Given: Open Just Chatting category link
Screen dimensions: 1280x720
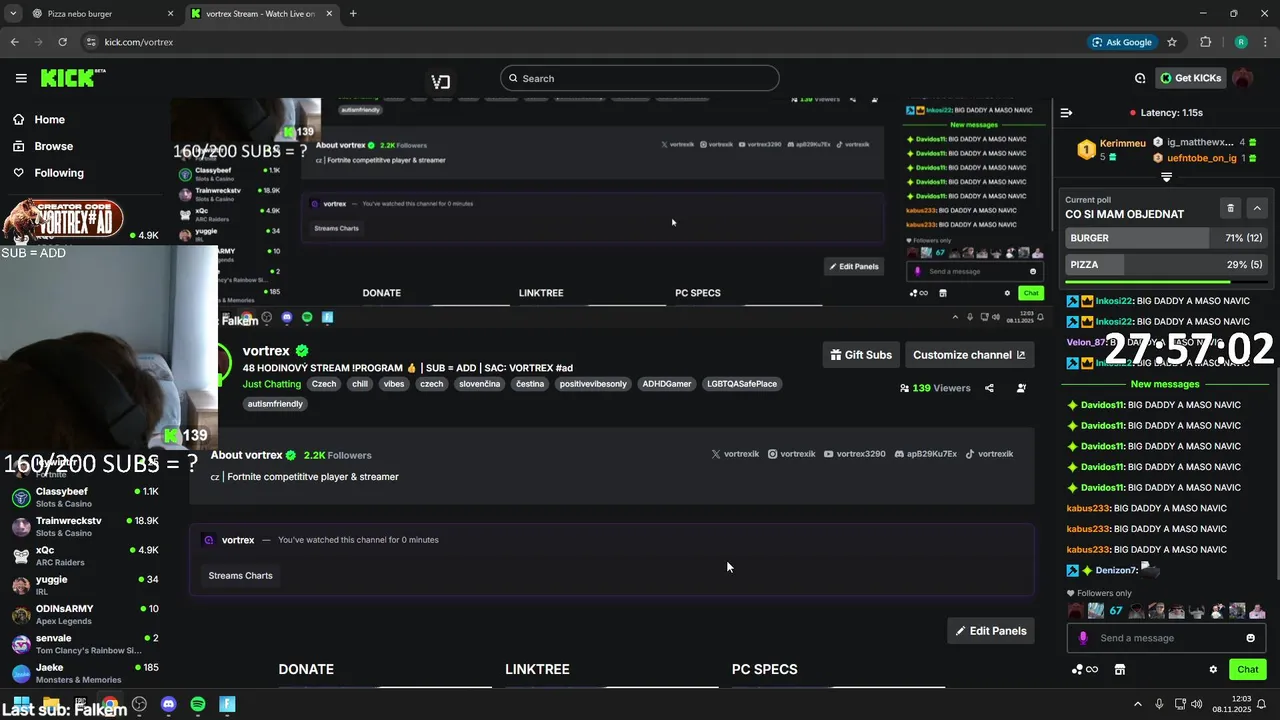Looking at the screenshot, I should click(272, 384).
